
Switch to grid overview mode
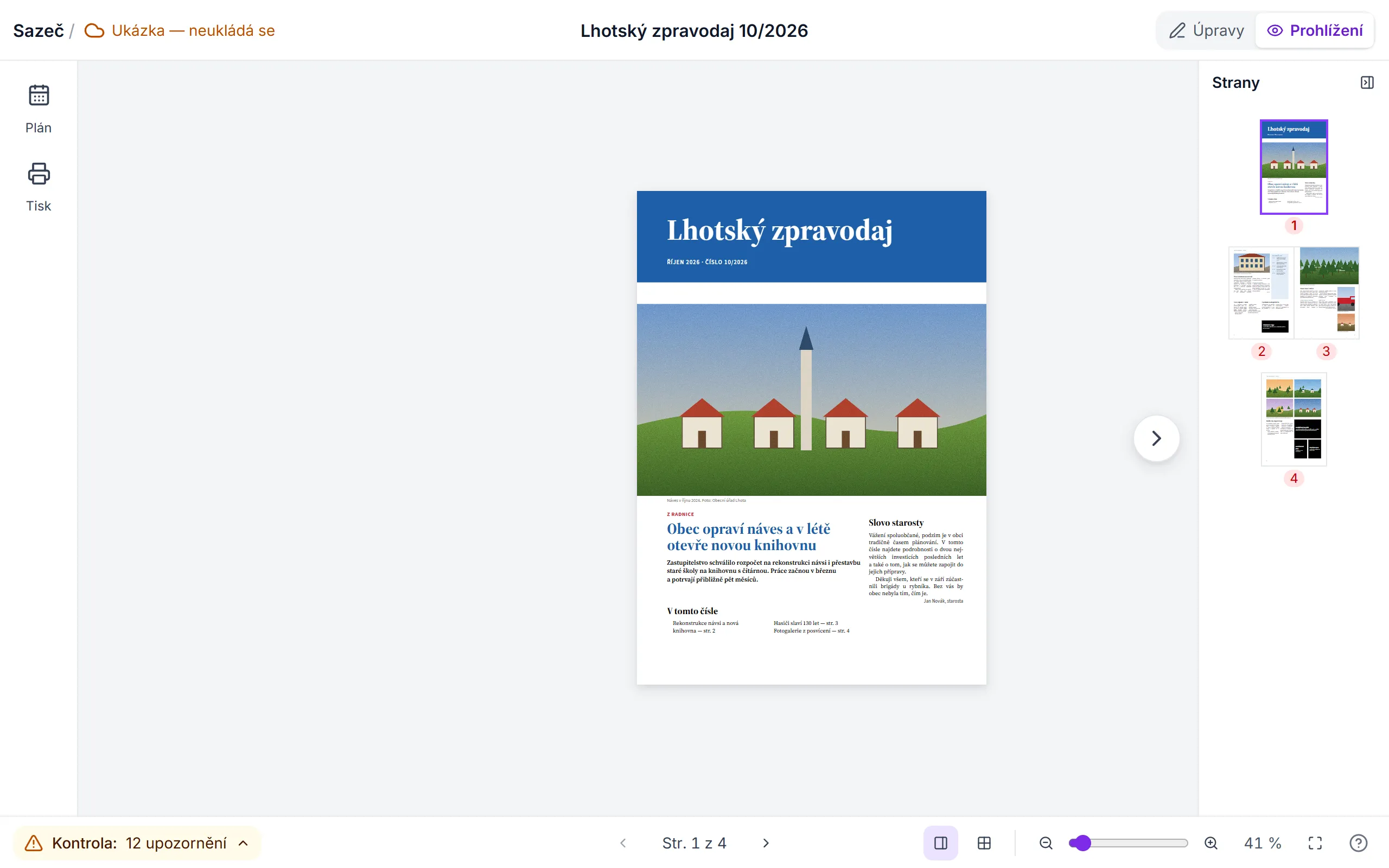[x=984, y=843]
